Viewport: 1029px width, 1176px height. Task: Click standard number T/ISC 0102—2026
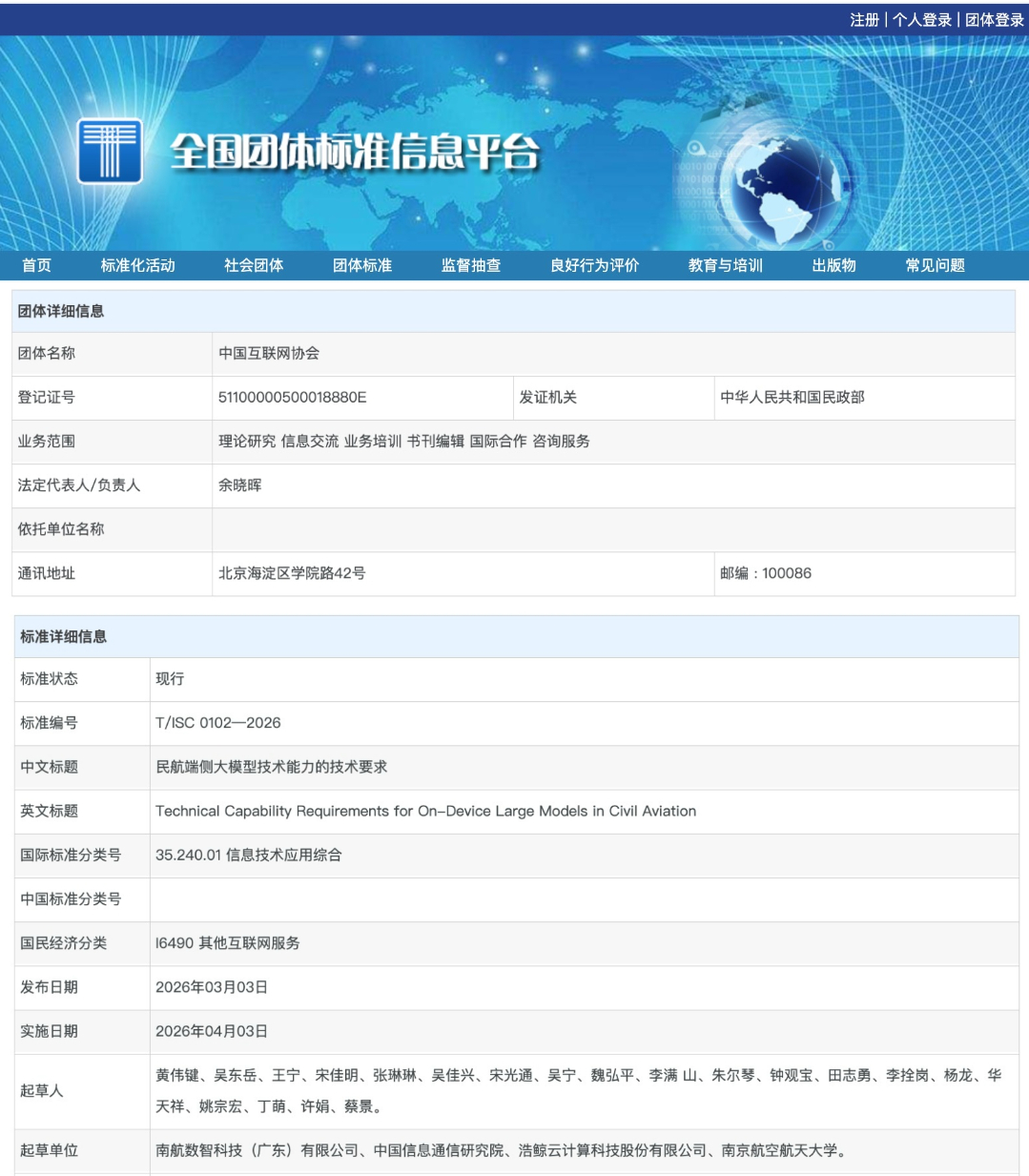point(218,723)
